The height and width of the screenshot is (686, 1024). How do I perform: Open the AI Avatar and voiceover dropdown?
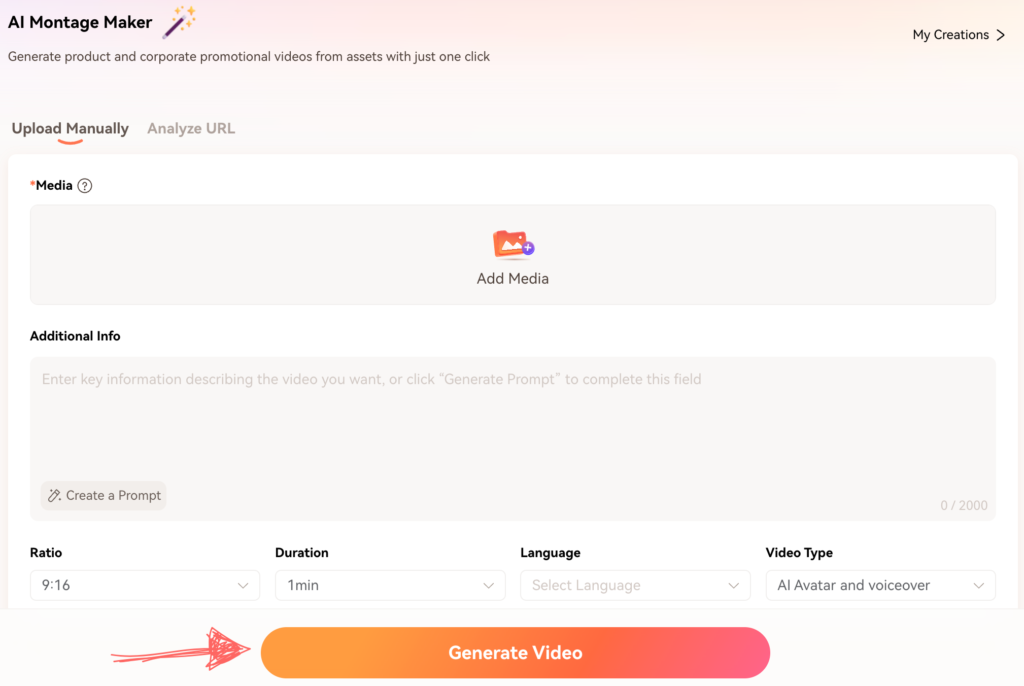pos(880,585)
